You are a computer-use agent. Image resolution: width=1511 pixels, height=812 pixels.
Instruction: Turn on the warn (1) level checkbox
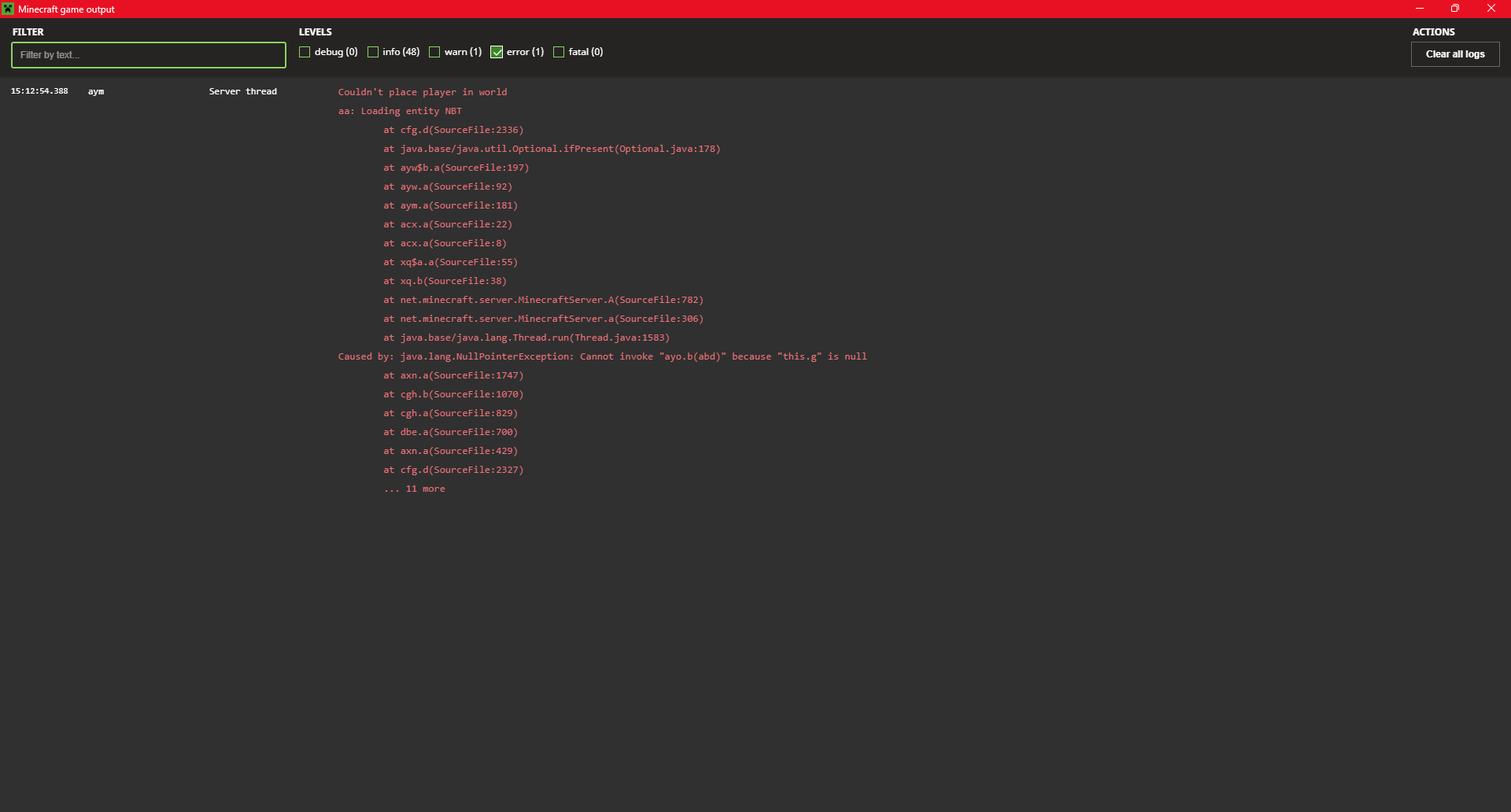pyautogui.click(x=434, y=52)
